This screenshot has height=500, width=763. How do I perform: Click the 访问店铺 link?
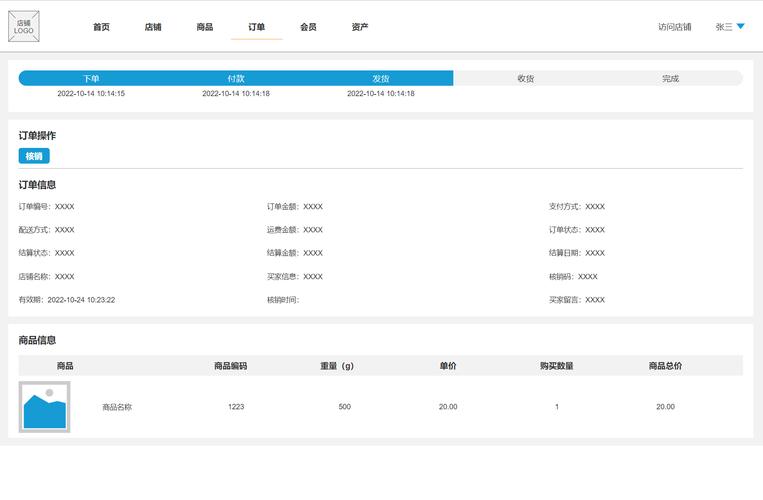[x=674, y=27]
